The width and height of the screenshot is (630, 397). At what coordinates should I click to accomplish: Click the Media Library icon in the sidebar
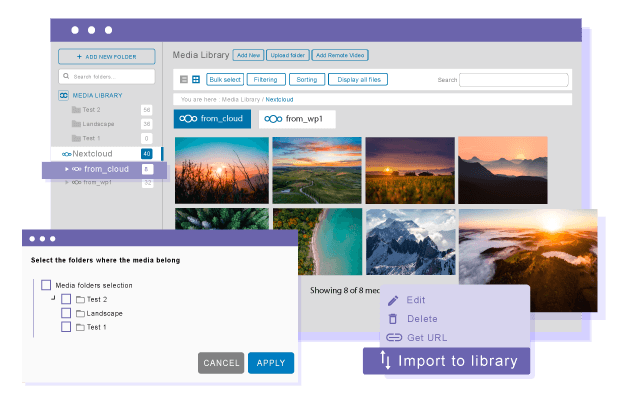[63, 95]
